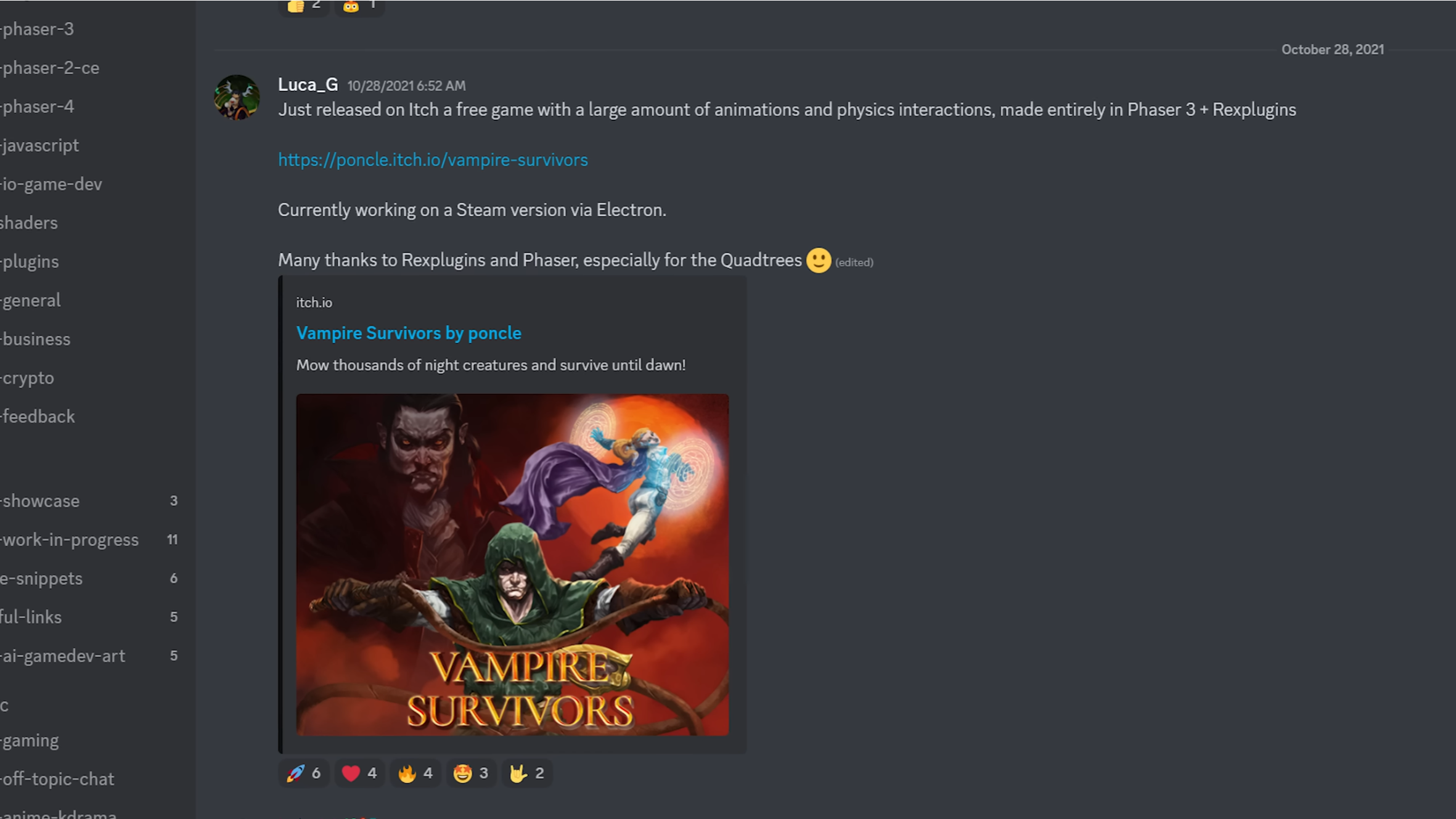This screenshot has height=819, width=1456.
Task: Toggle the fire emoji reaction
Action: (415, 773)
